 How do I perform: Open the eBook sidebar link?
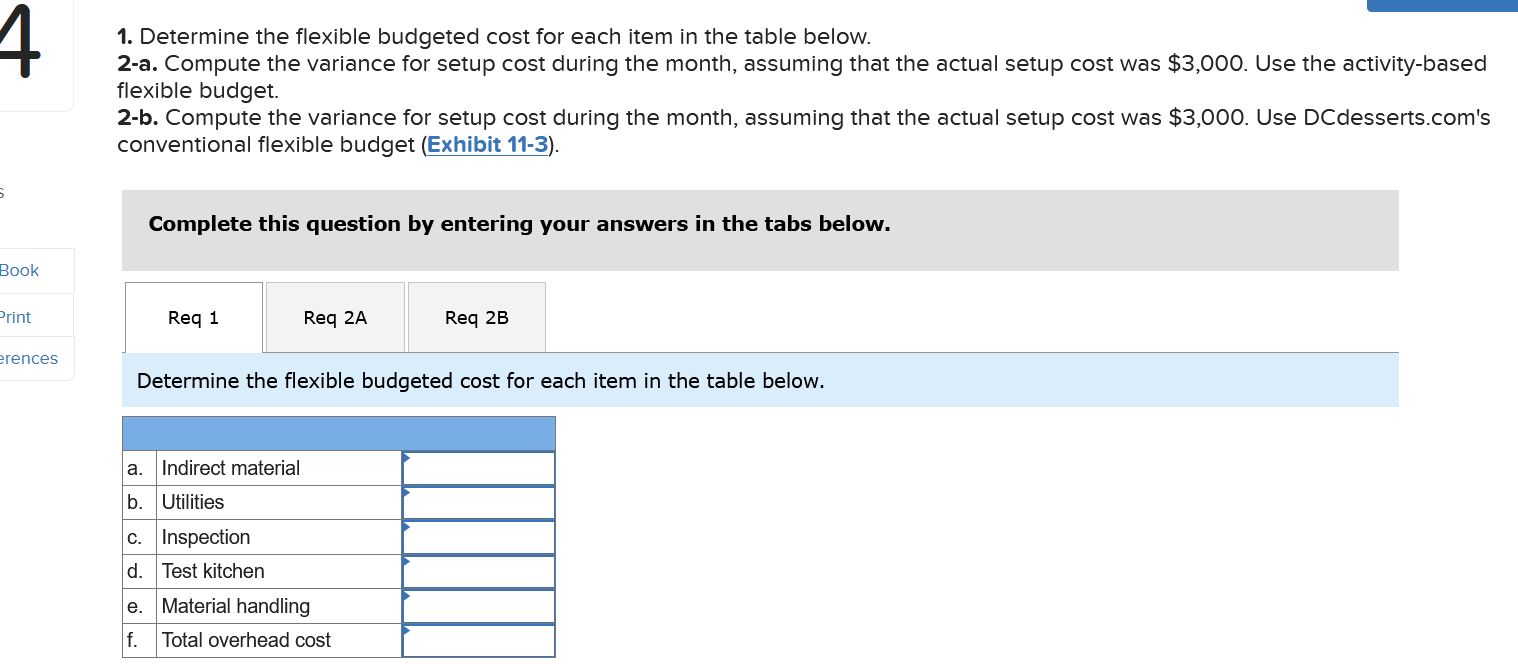(18, 270)
